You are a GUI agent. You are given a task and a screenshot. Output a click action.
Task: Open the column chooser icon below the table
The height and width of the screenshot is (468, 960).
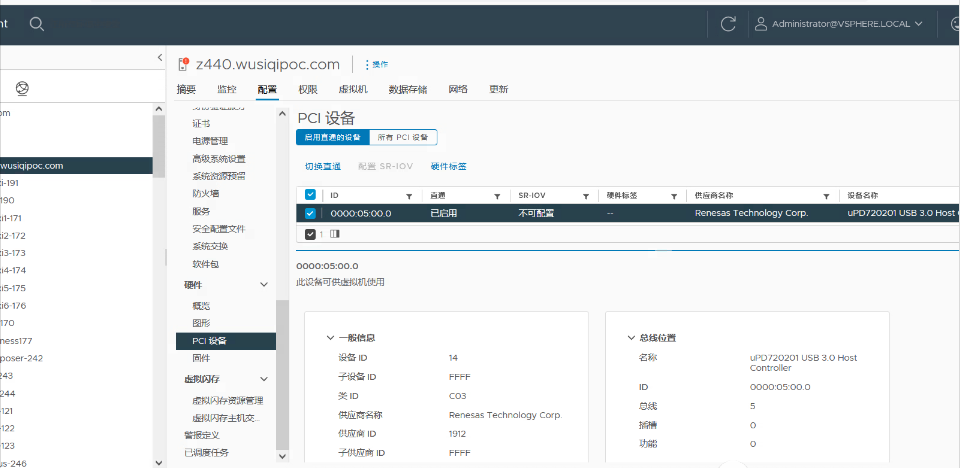(x=335, y=234)
